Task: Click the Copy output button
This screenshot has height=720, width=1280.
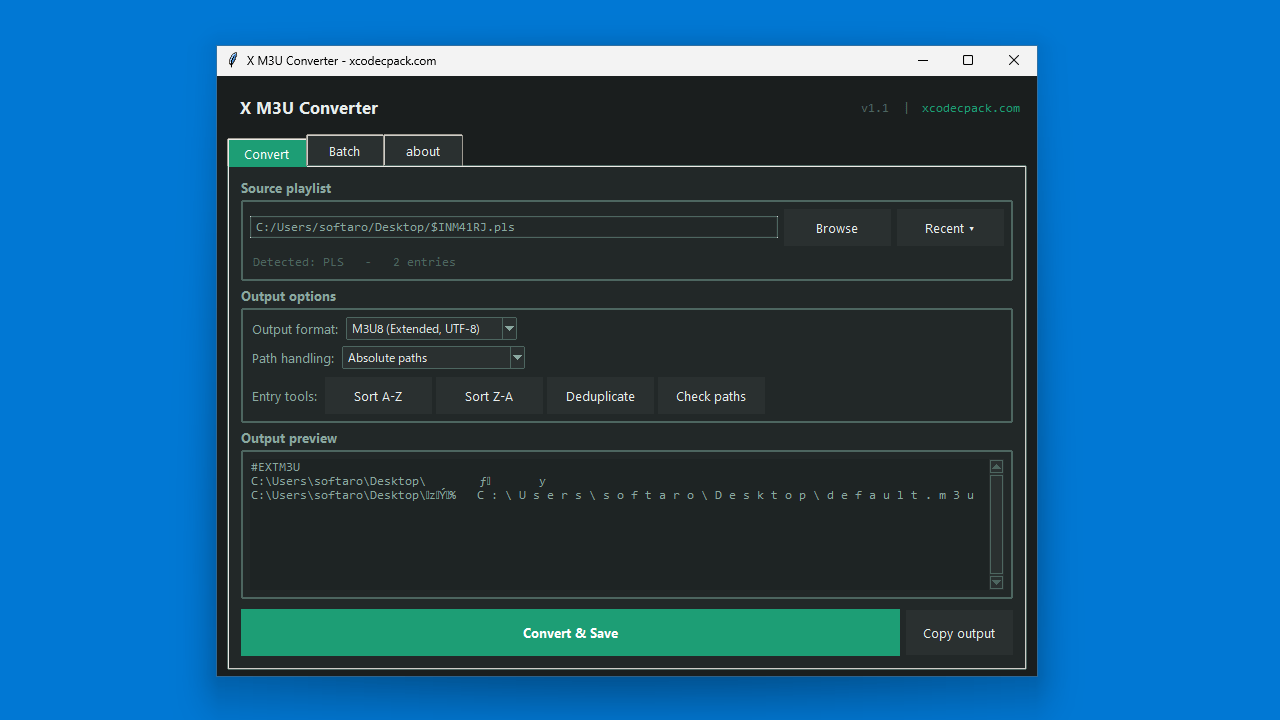Action: (959, 633)
